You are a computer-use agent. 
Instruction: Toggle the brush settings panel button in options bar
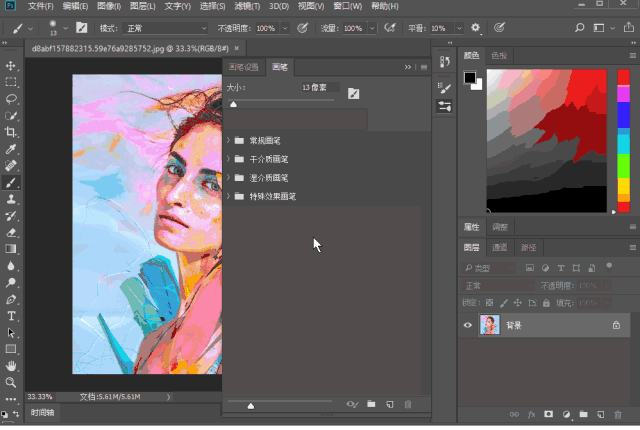point(81,28)
